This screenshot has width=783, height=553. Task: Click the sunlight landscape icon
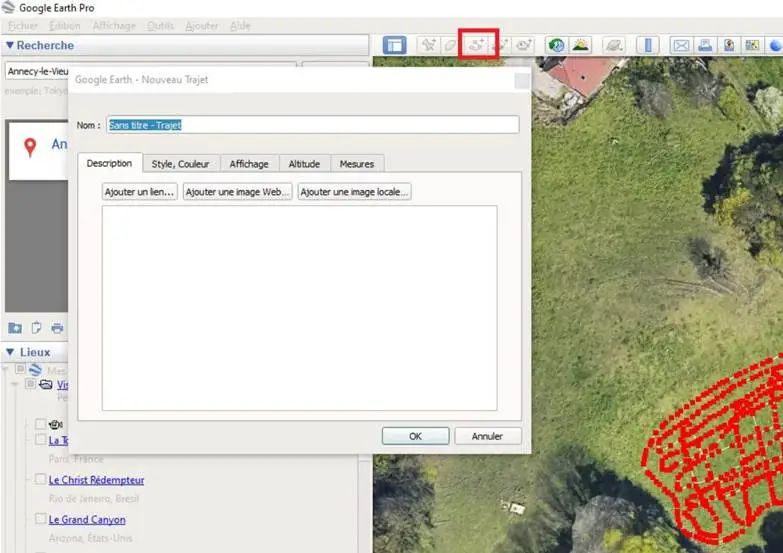(x=581, y=44)
